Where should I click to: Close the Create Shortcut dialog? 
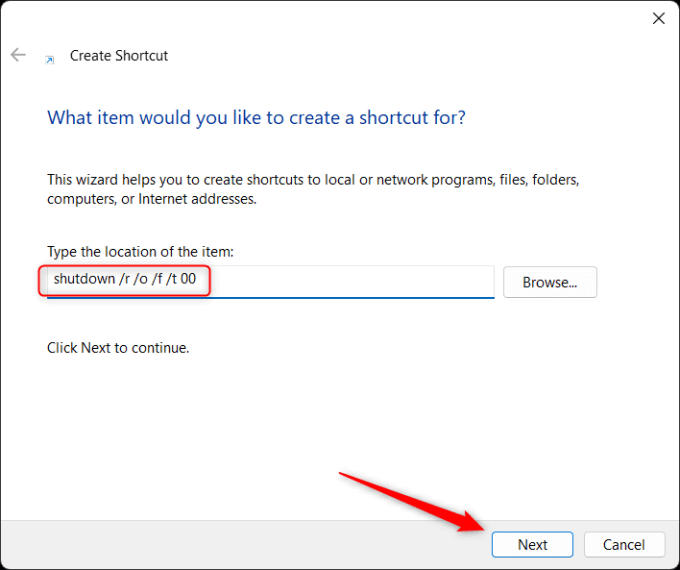coord(659,18)
